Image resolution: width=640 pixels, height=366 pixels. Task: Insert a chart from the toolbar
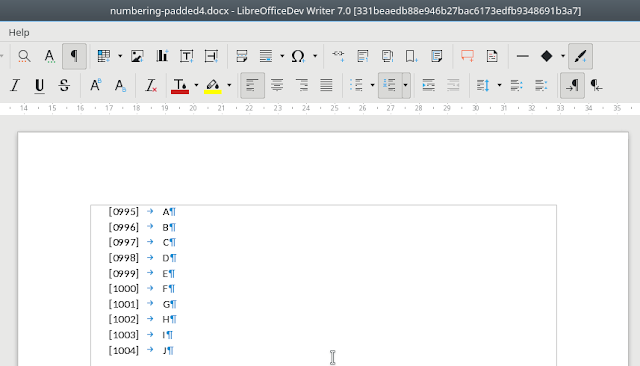[x=162, y=56]
